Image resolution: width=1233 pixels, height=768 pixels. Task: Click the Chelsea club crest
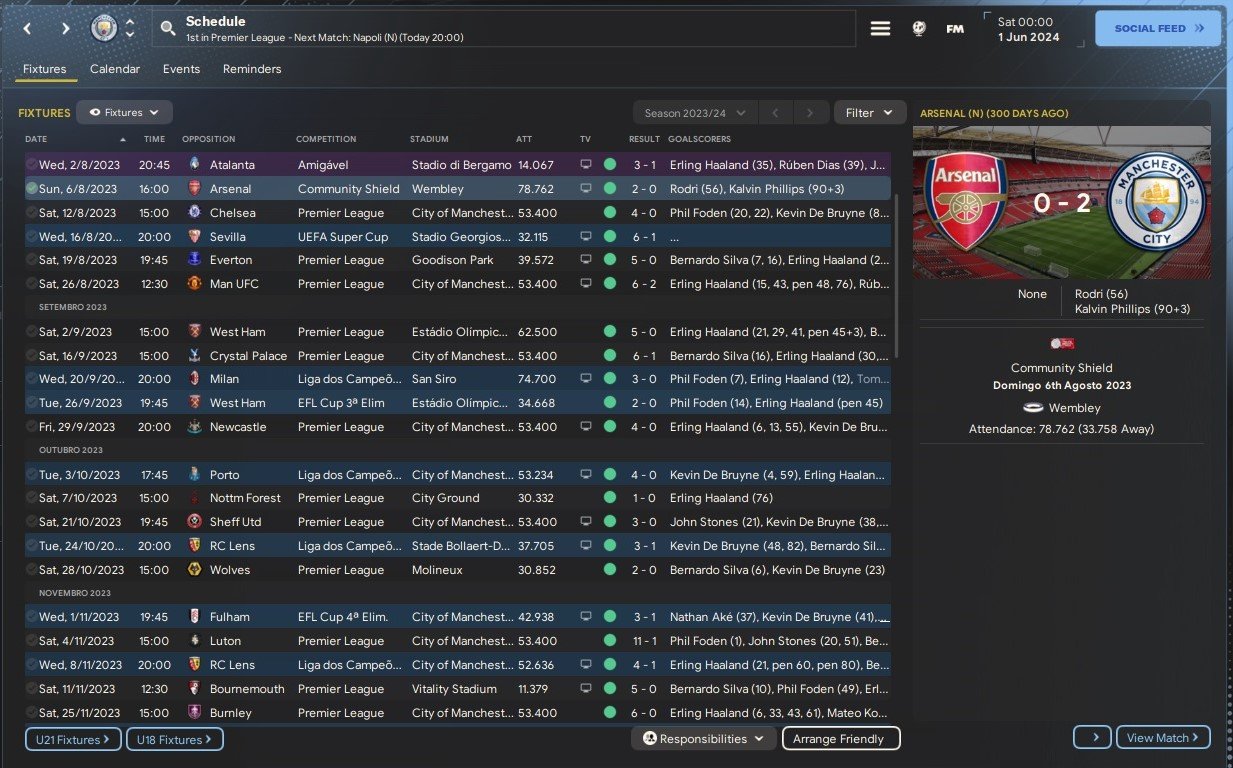click(x=194, y=213)
